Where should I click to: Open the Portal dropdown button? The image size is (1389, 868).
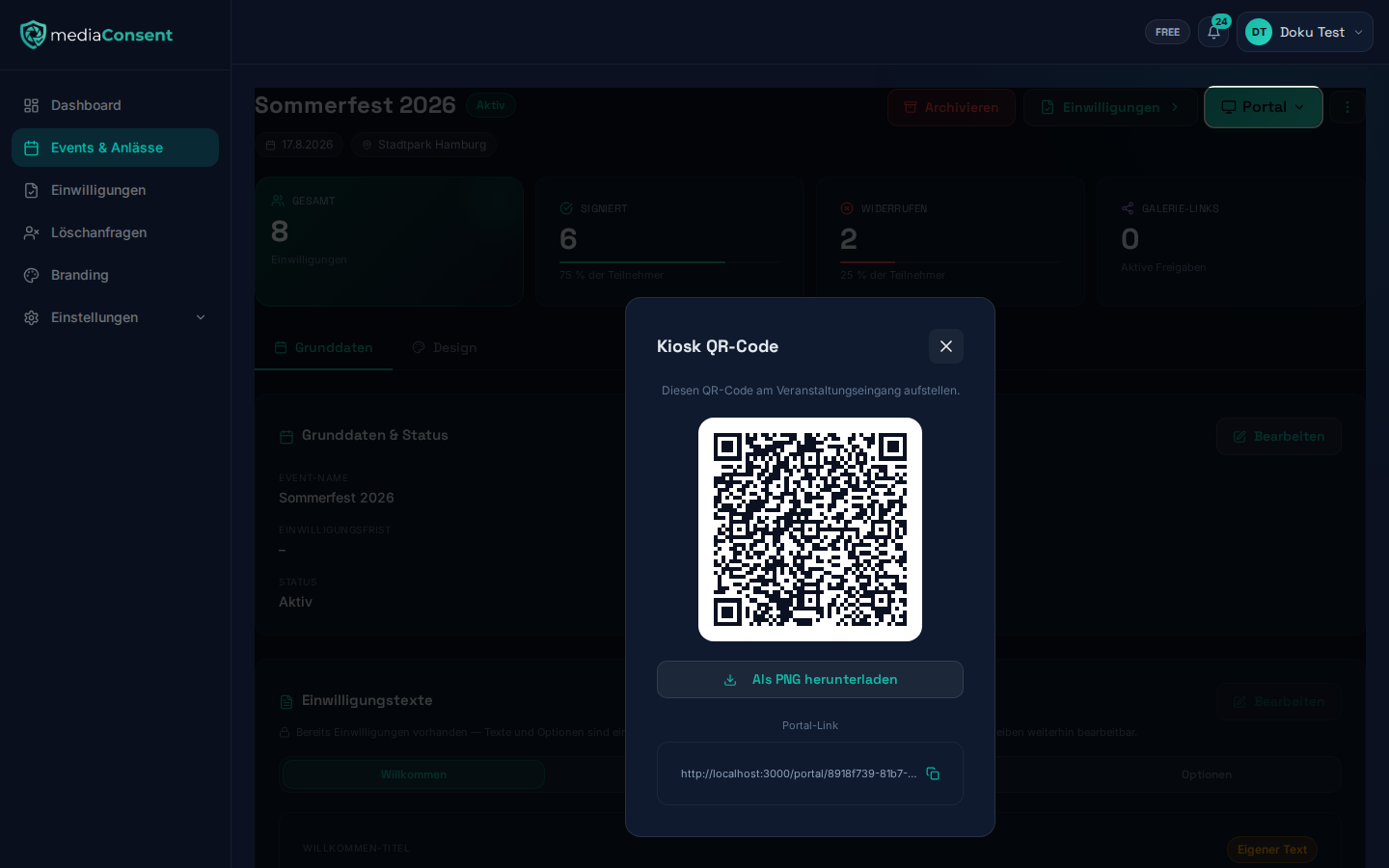[x=1264, y=107]
